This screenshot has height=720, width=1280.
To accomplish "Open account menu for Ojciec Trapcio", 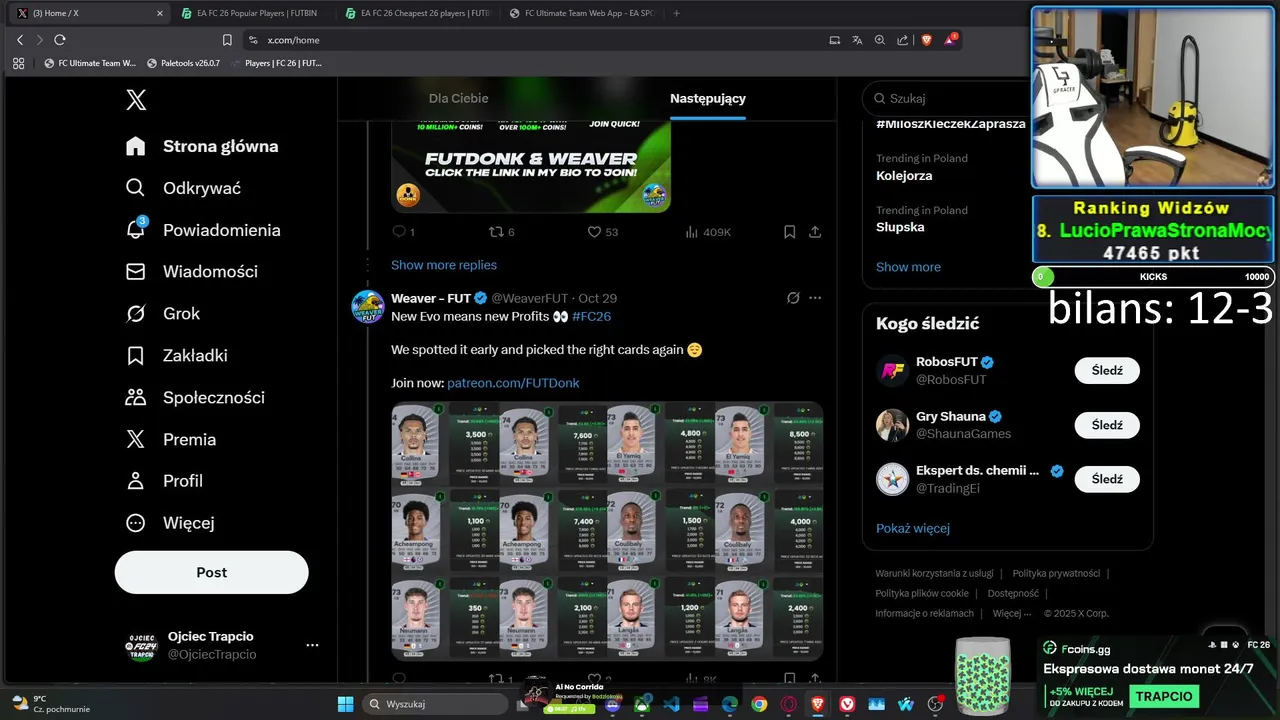I will 222,645.
